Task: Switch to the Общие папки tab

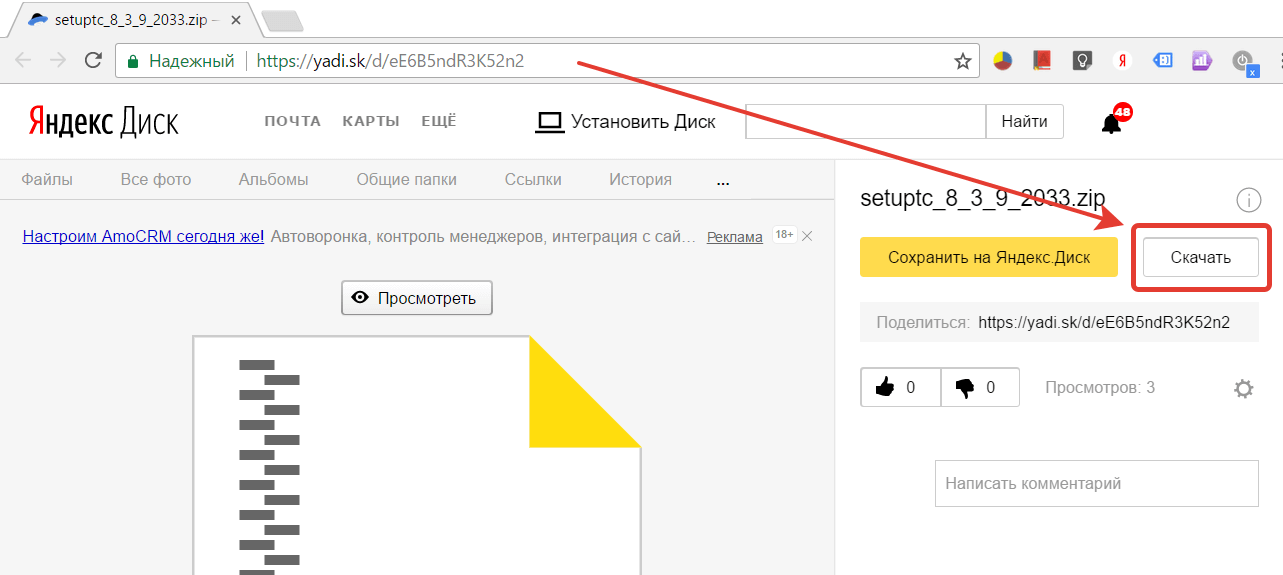Action: tap(407, 180)
